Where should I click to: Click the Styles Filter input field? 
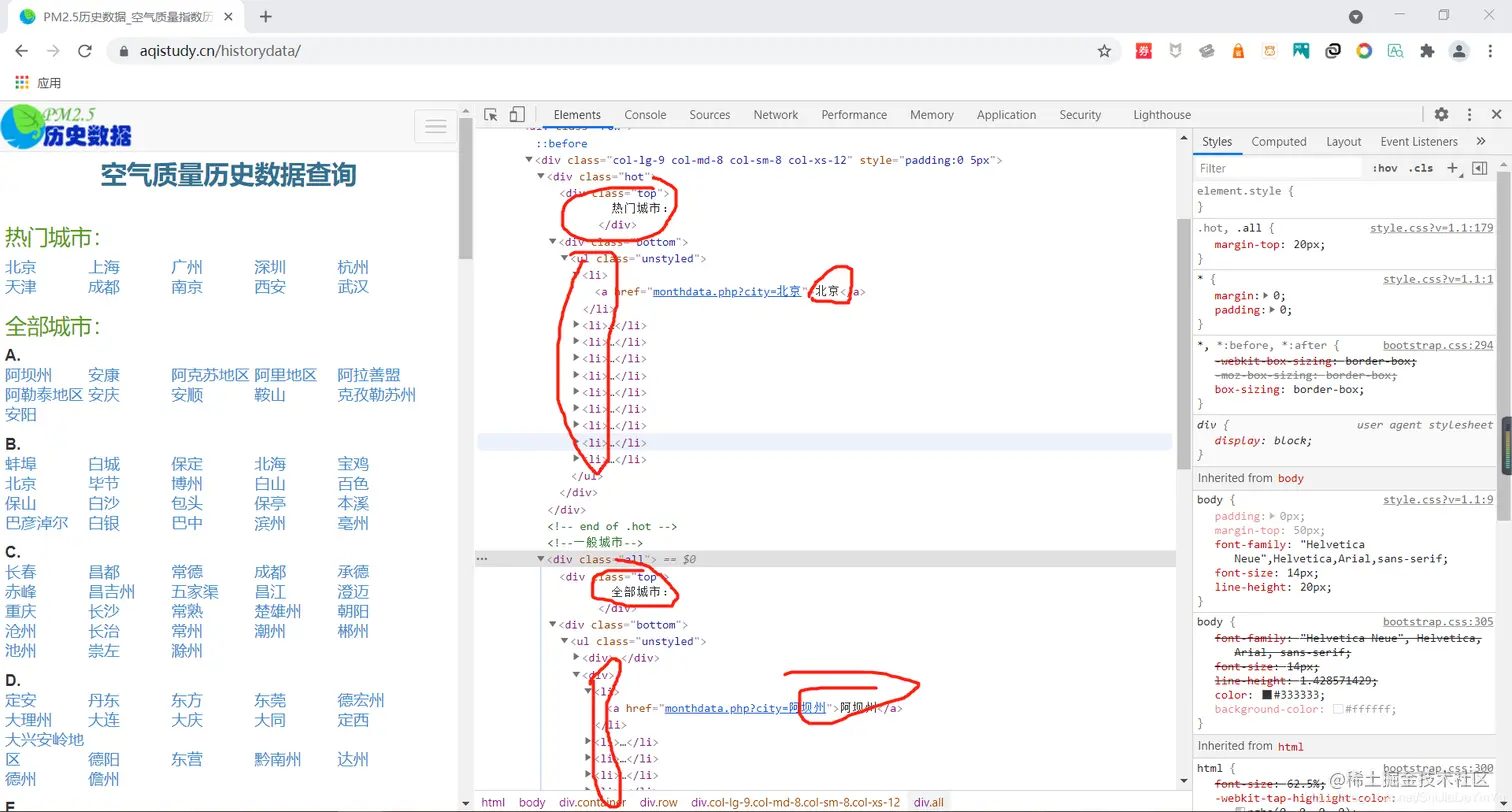(x=1280, y=168)
